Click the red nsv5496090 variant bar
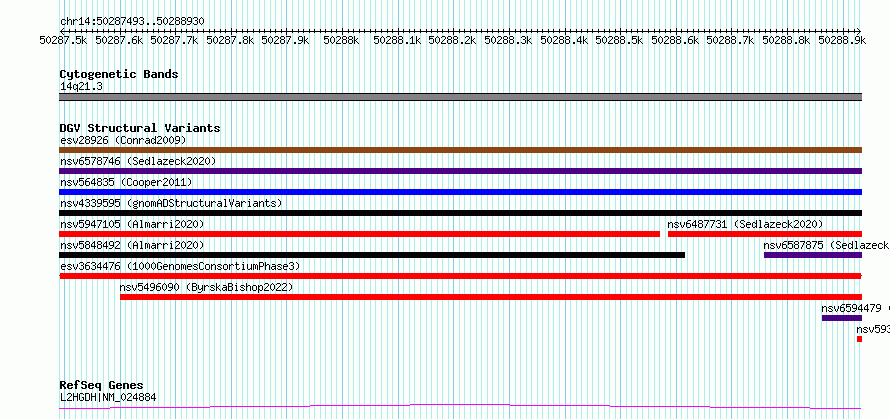This screenshot has width=890, height=419. click(x=491, y=297)
